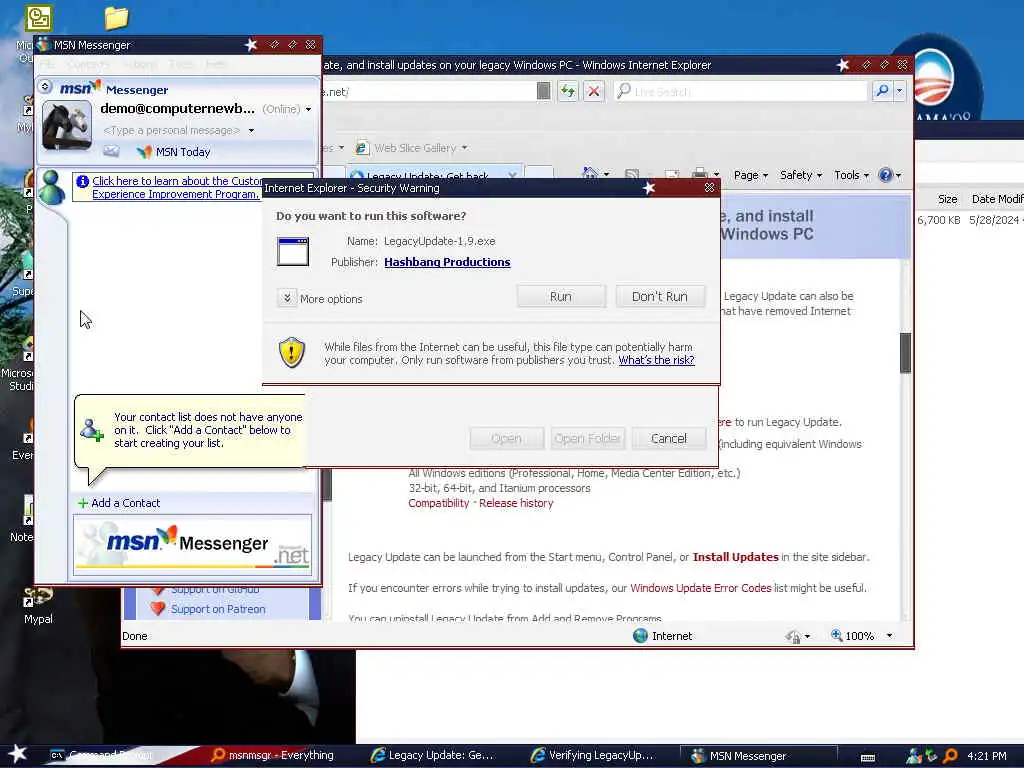This screenshot has height=768, width=1024.
Task: Open the Print dropdown arrow
Action: tap(716, 175)
